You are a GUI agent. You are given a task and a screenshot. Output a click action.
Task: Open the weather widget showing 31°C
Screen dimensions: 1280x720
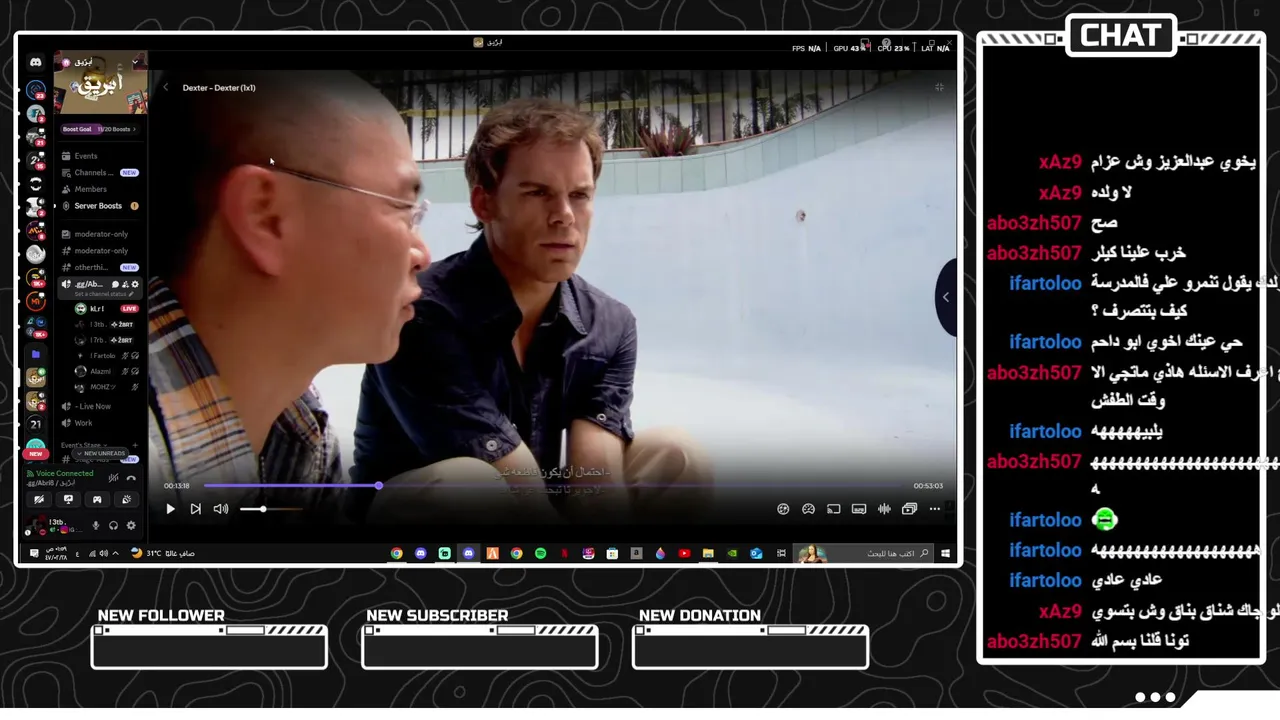pyautogui.click(x=162, y=553)
